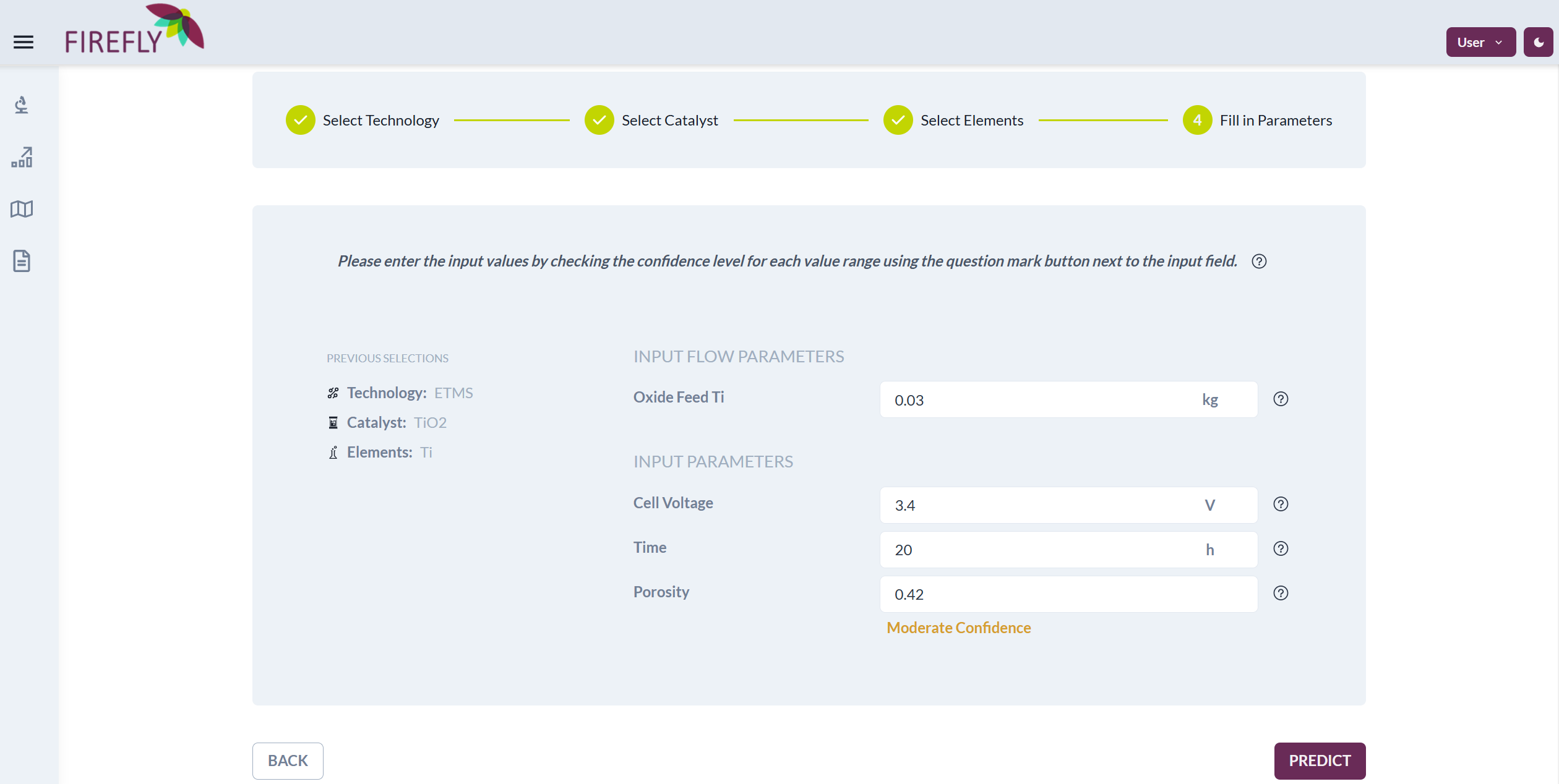Expand the User dropdown menu
Image resolution: width=1559 pixels, height=784 pixels.
click(x=1480, y=42)
